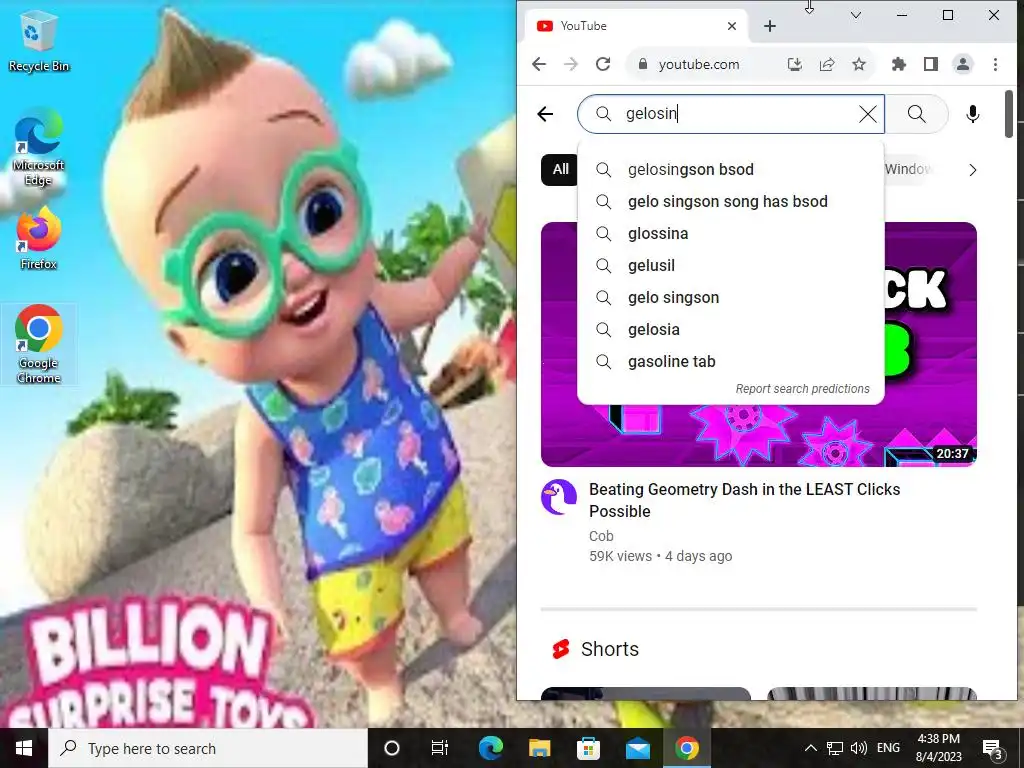1024x768 pixels.
Task: Select the 'gelosia' suggestion
Action: coord(731,330)
